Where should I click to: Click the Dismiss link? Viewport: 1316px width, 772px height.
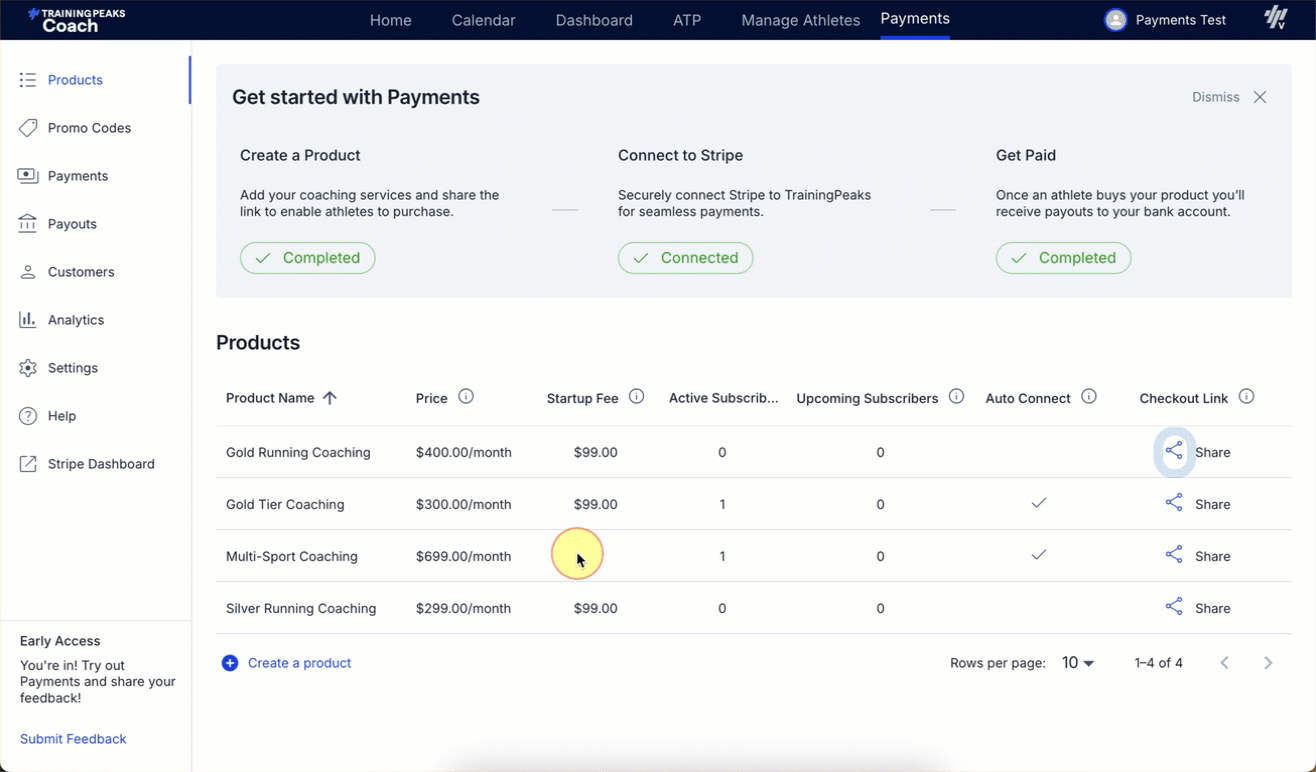coord(1216,97)
